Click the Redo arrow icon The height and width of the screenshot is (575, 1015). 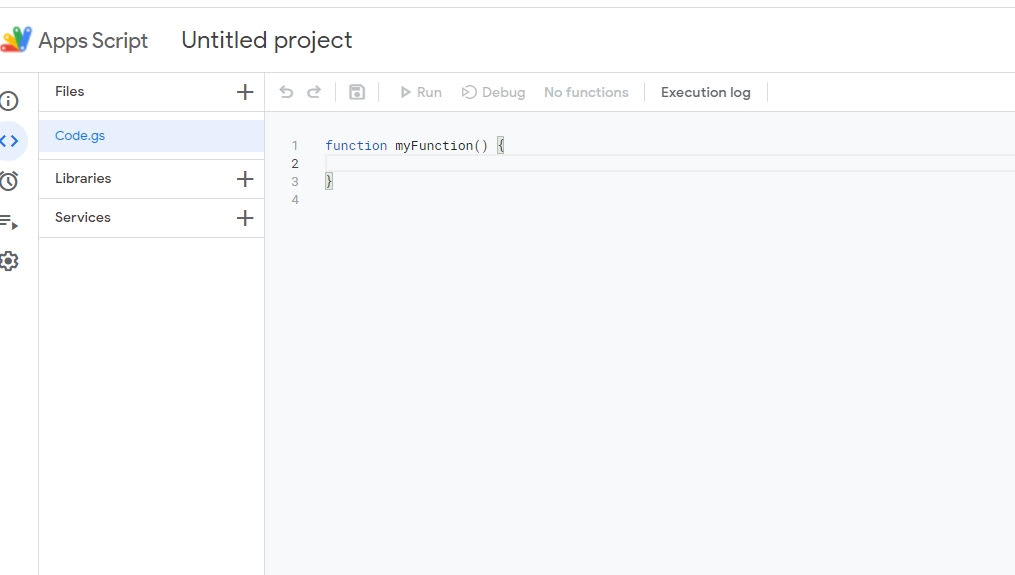314,92
